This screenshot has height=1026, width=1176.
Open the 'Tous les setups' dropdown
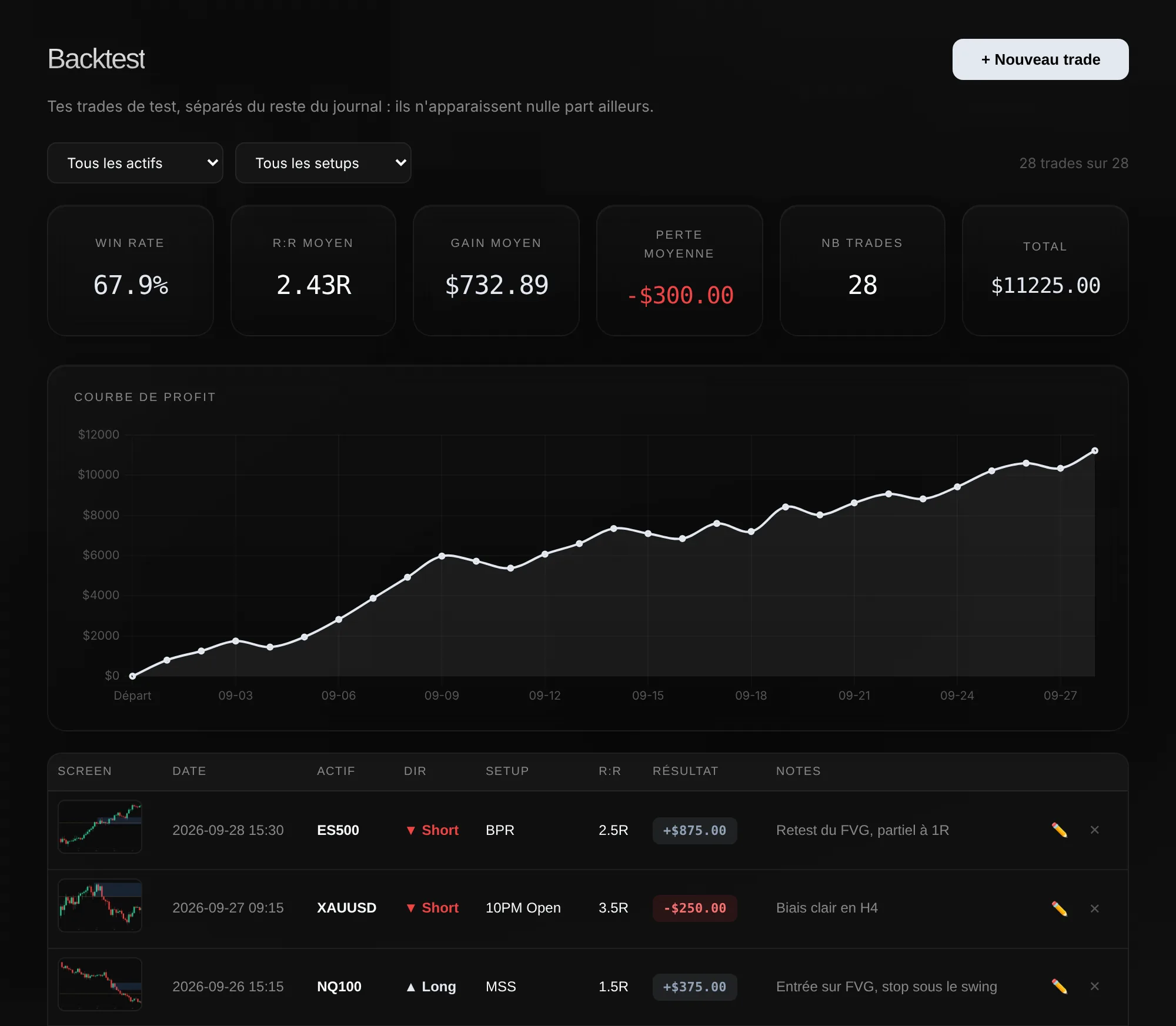(323, 163)
